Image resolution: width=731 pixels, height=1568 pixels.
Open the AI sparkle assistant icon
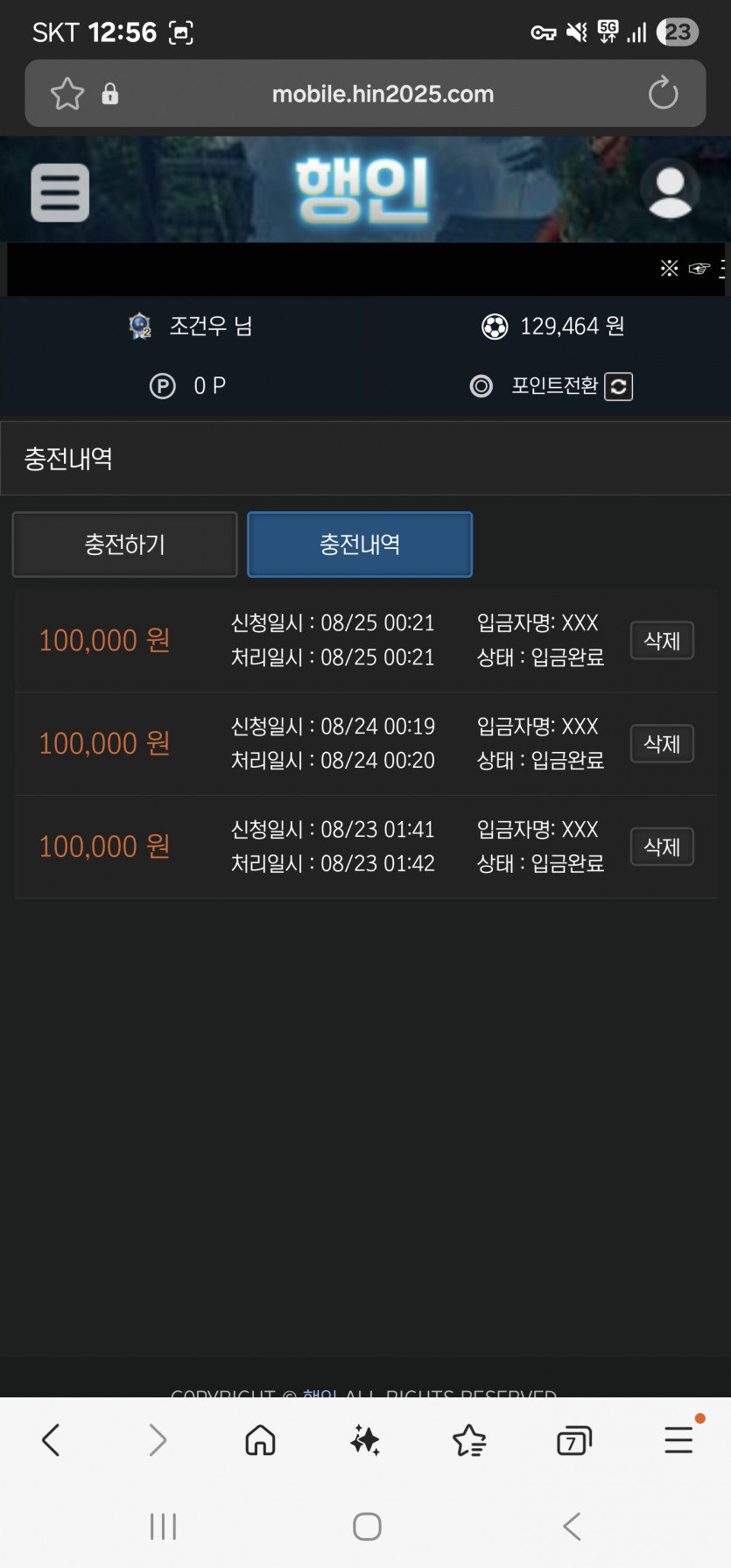365,1439
